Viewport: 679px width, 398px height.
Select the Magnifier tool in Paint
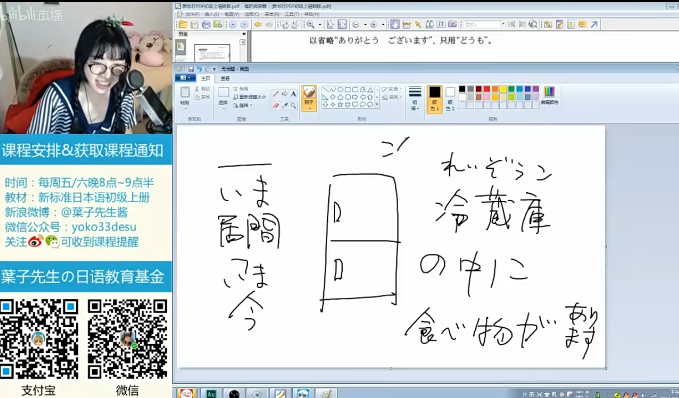pos(293,106)
